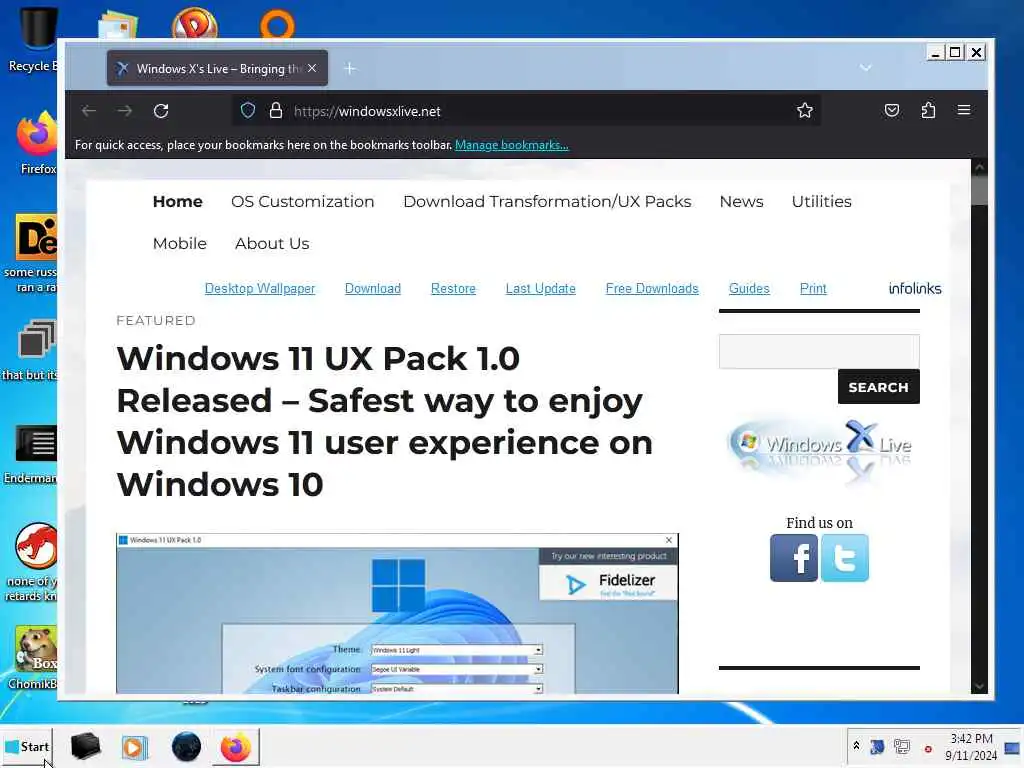Follow the Guides ad link
Image resolution: width=1024 pixels, height=768 pixels.
(749, 289)
